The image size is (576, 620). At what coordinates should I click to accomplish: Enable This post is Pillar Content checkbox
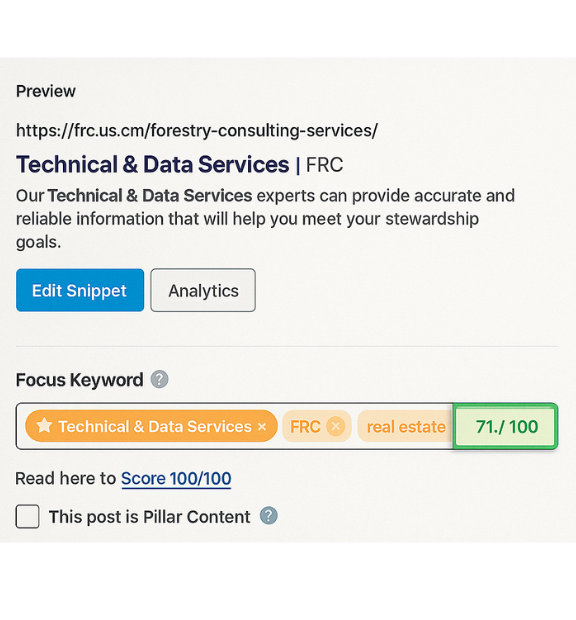(x=27, y=516)
